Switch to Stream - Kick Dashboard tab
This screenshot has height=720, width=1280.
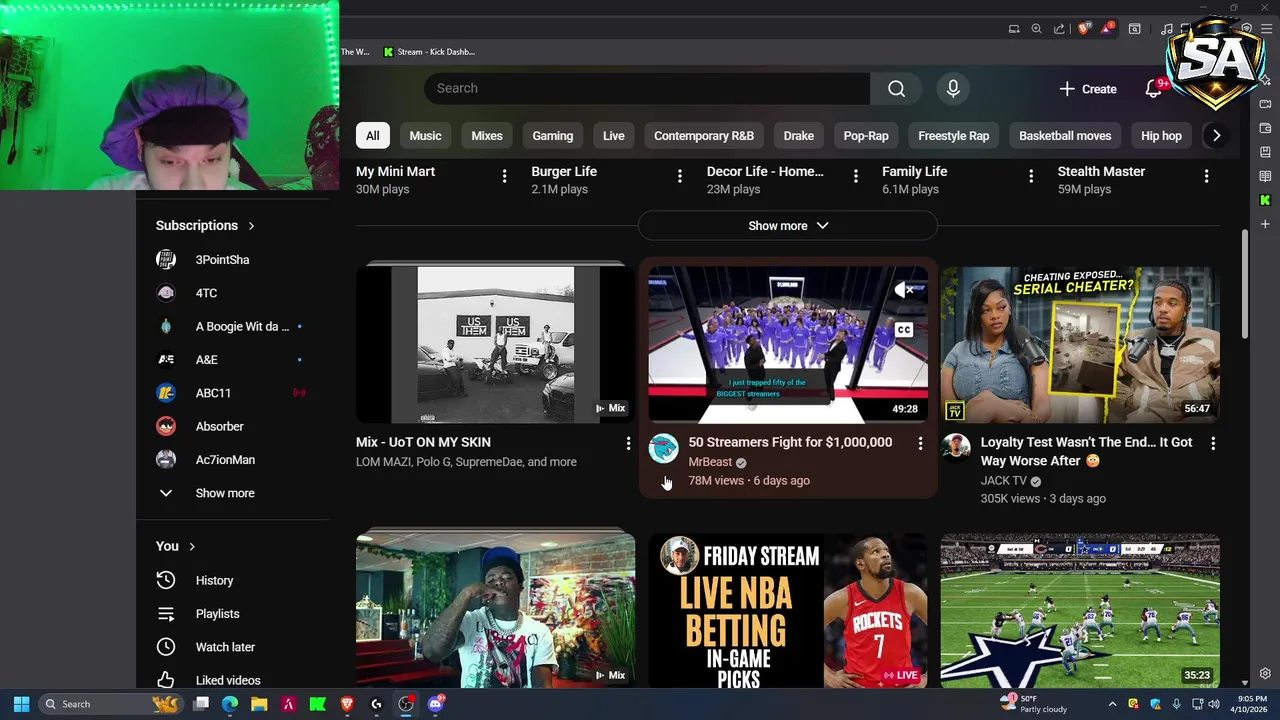pos(429,52)
